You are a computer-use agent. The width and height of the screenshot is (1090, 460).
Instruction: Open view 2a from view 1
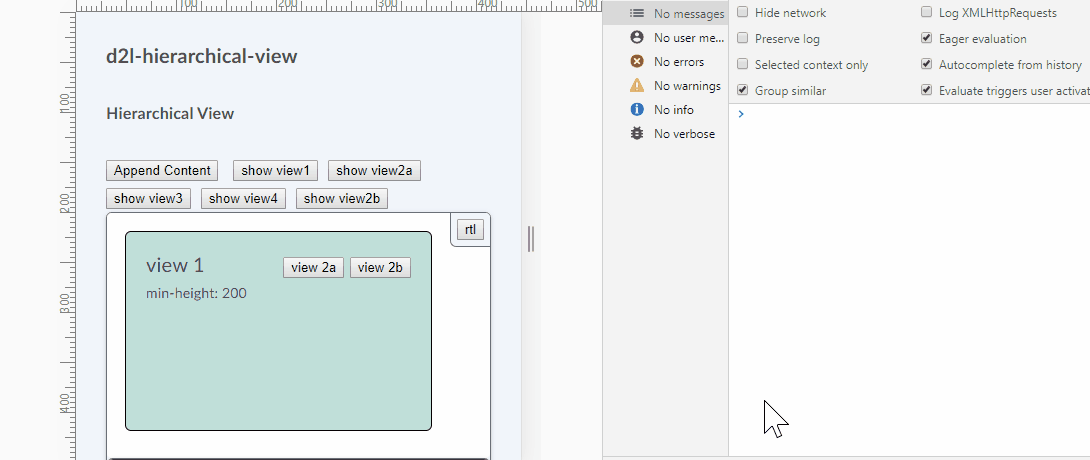(x=314, y=268)
